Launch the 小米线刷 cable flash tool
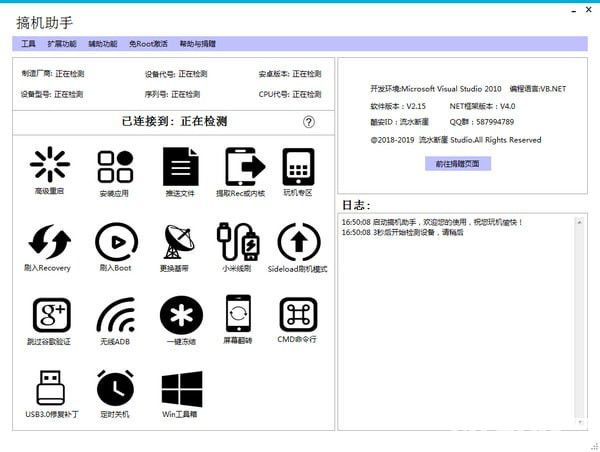The image size is (600, 452). (238, 242)
